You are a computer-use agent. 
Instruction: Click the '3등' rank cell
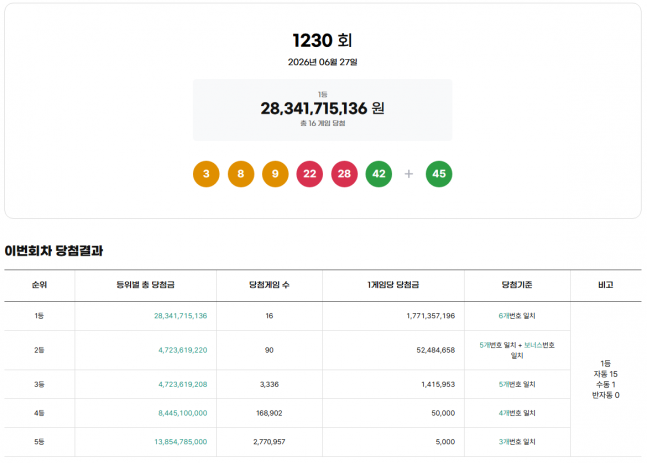click(x=39, y=384)
